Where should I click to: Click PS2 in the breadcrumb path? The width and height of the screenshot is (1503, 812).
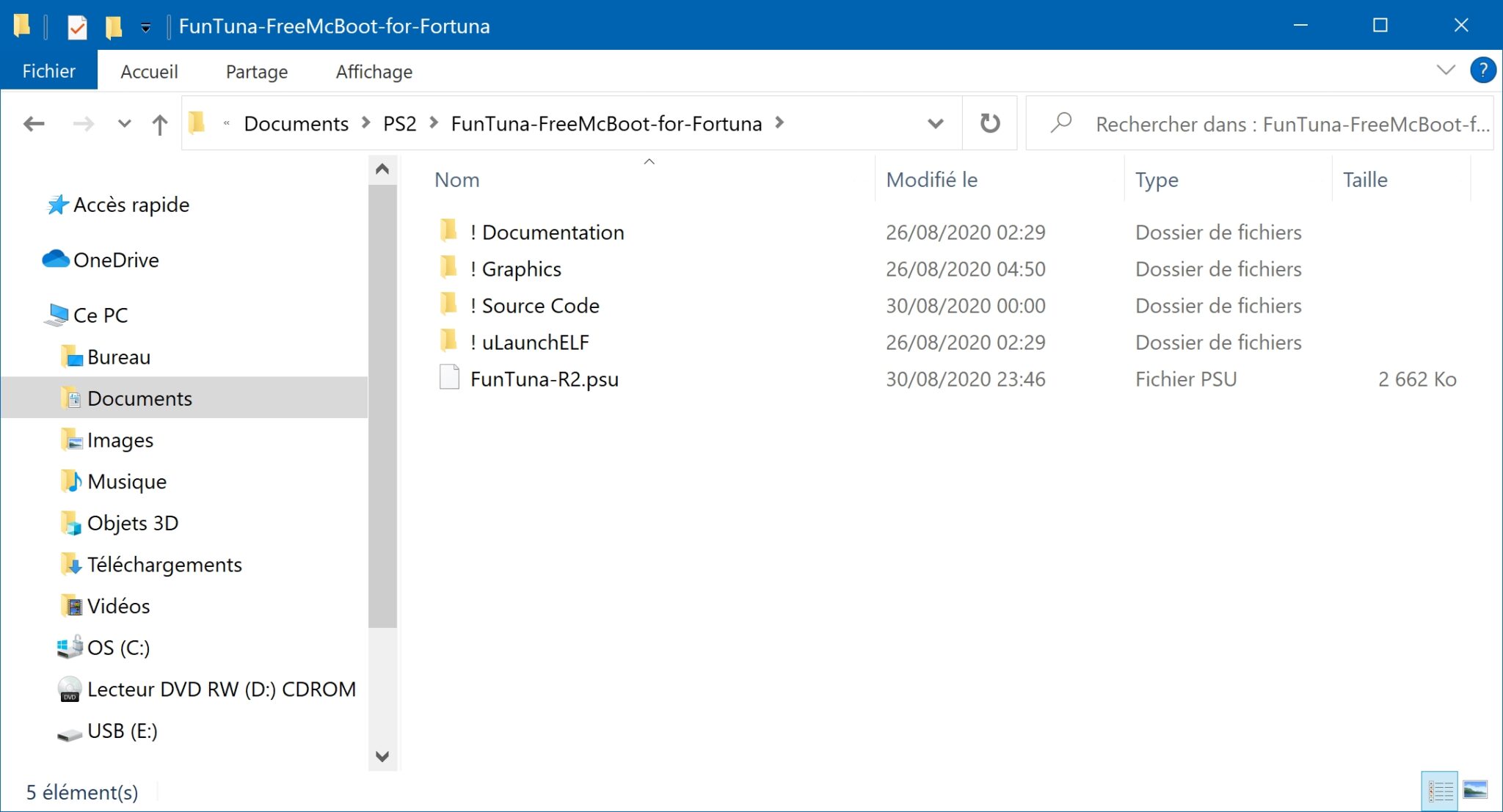coord(399,124)
